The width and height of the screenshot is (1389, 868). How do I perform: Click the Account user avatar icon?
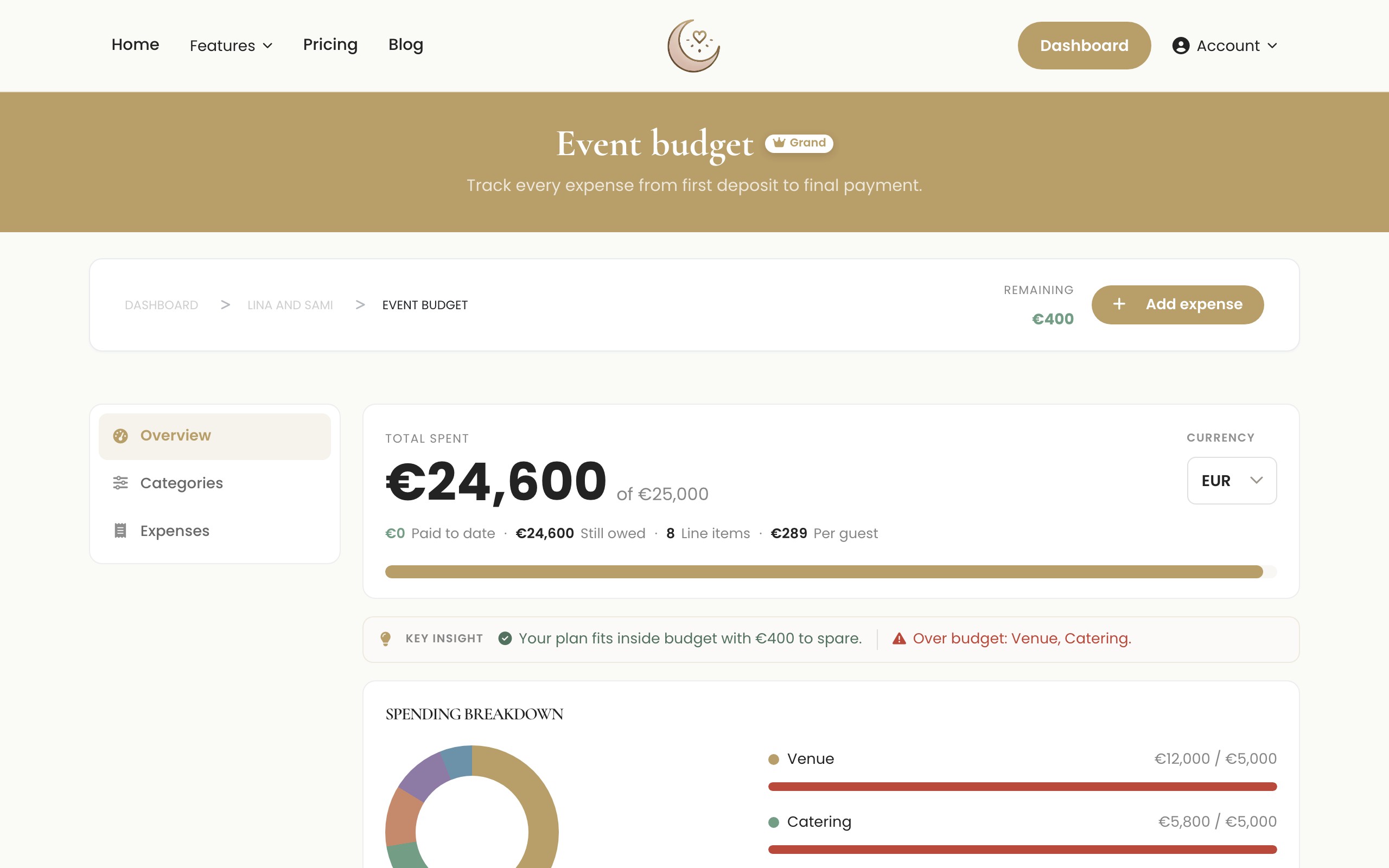(x=1180, y=46)
